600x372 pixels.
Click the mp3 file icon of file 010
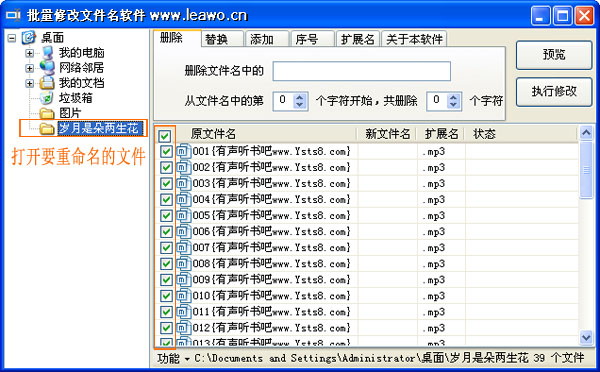(183, 296)
